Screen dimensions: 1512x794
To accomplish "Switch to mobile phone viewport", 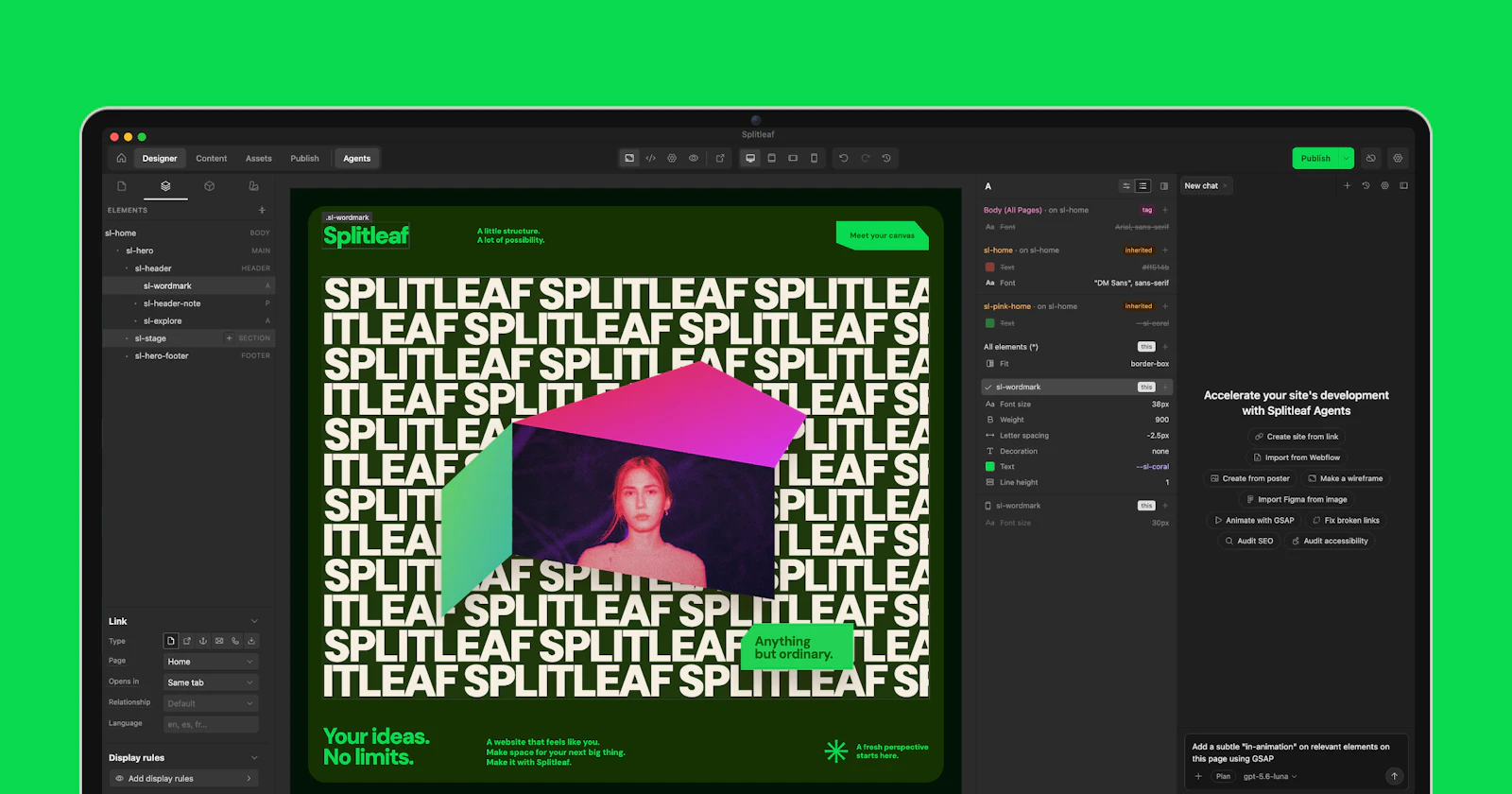I will pos(814,159).
